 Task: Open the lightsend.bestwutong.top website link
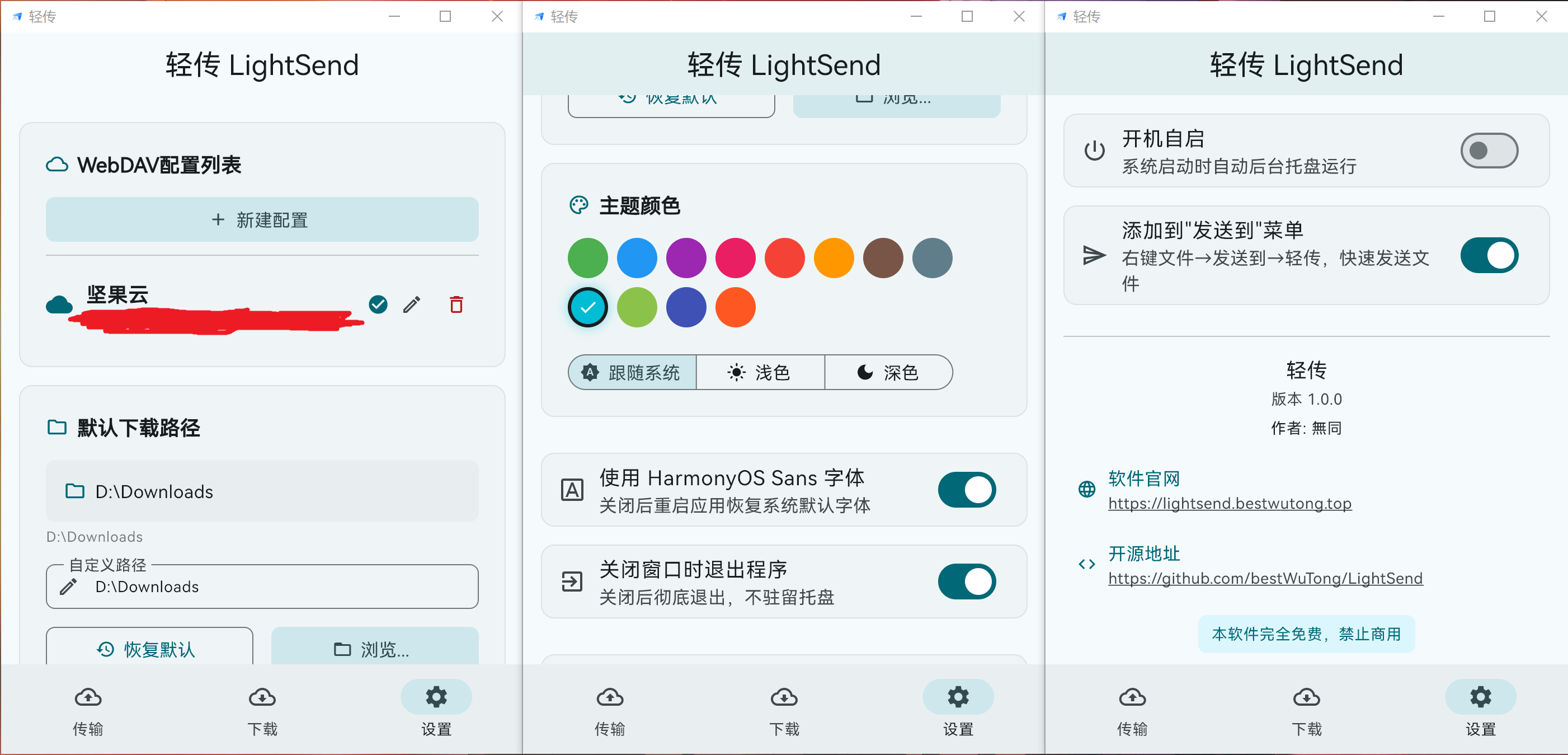[1230, 504]
